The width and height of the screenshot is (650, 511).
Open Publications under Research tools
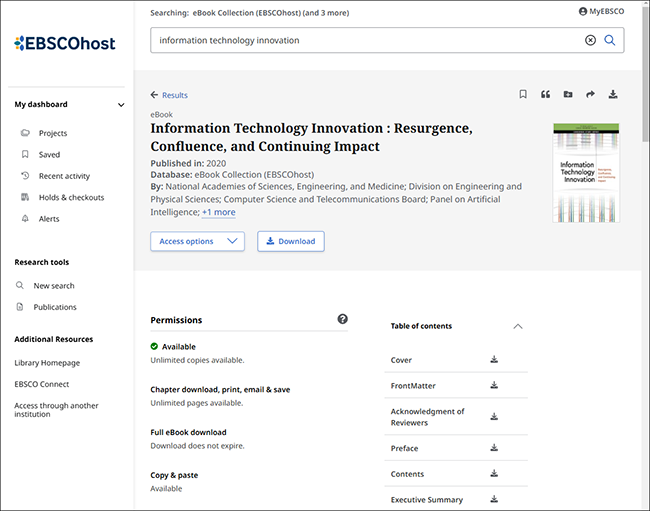pos(55,307)
